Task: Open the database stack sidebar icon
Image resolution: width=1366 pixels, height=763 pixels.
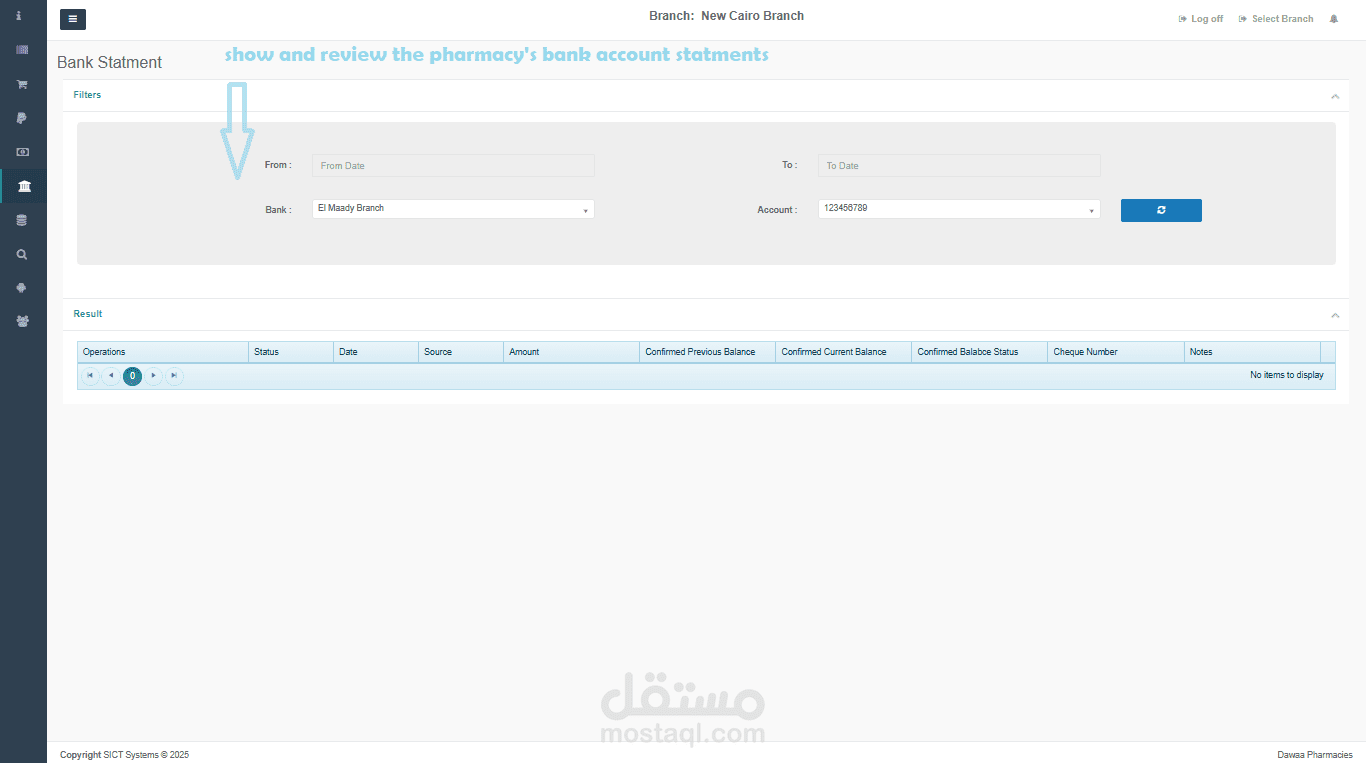Action: click(x=22, y=220)
